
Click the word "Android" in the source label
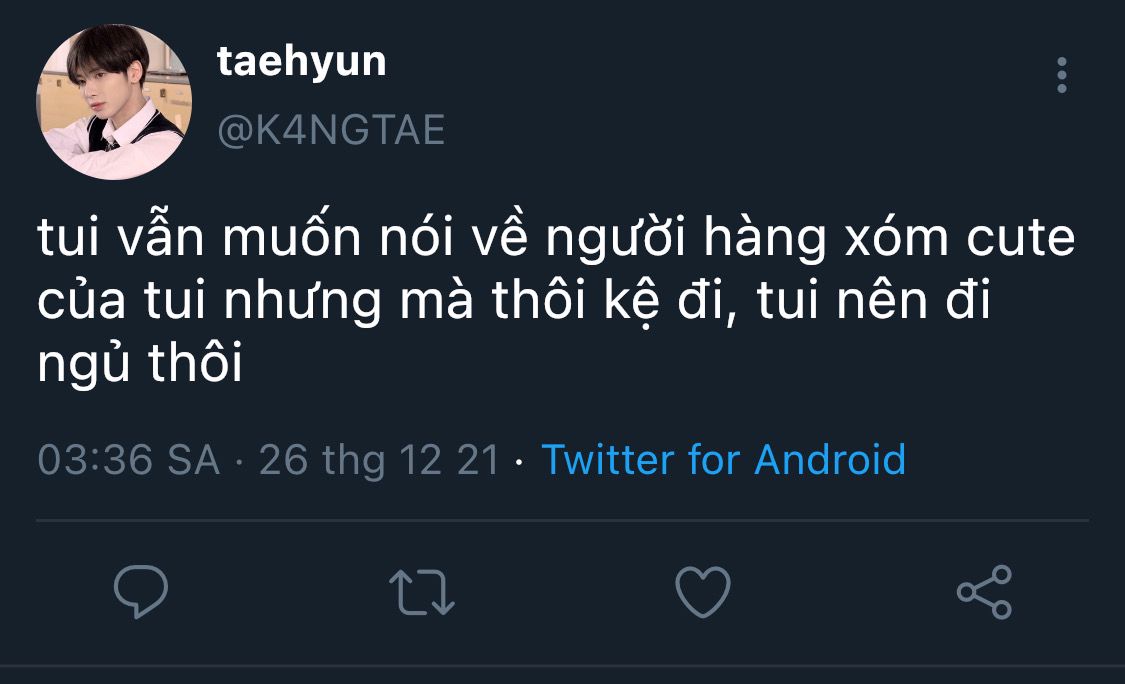(829, 460)
